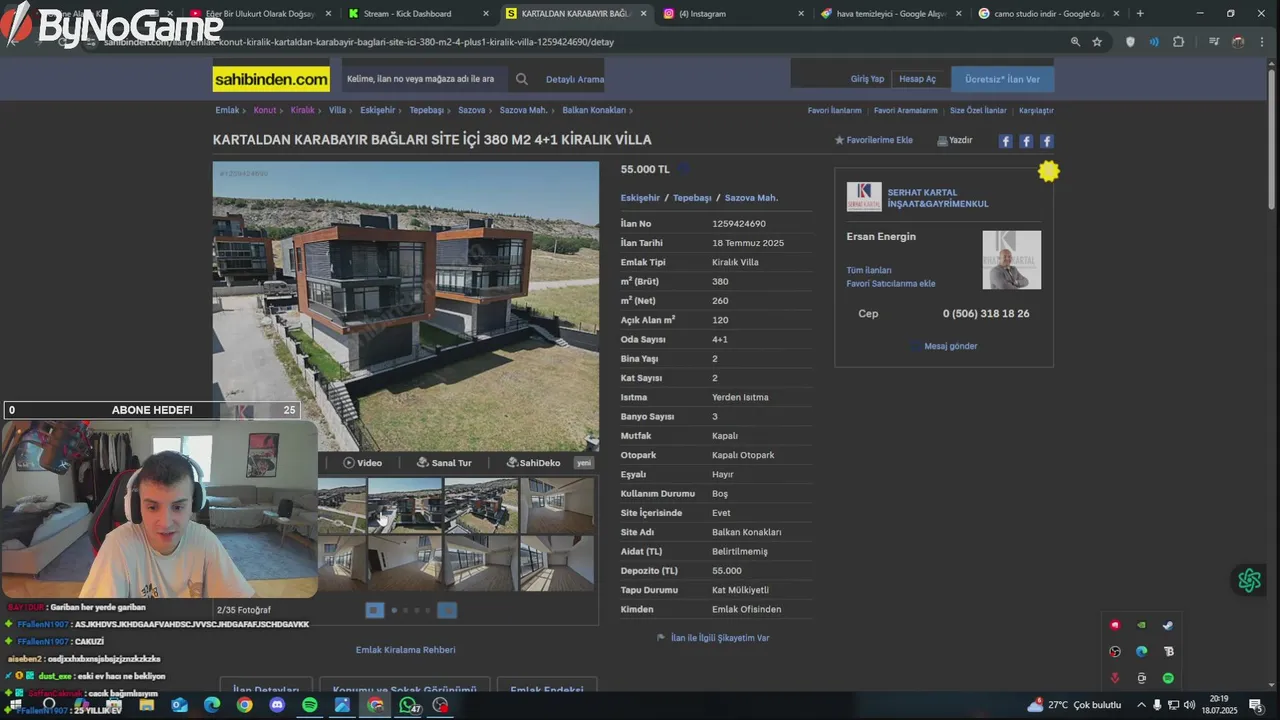The height and width of the screenshot is (720, 1280).
Task: Click the weather widget 27°C Çok bulutlu
Action: point(1074,705)
